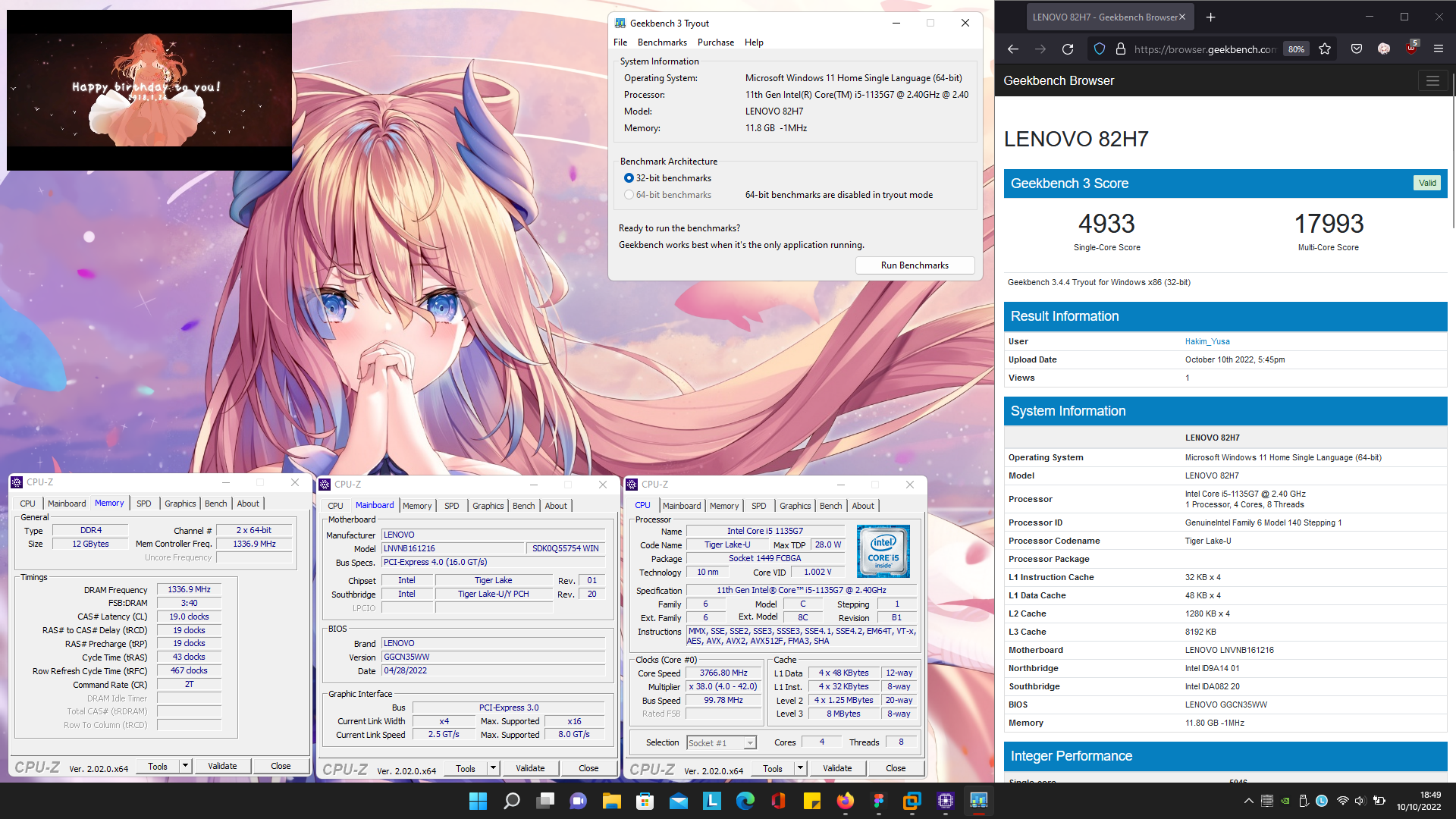The image size is (1456, 819).
Task: Open the Wi-Fi network tray icon
Action: [1342, 801]
